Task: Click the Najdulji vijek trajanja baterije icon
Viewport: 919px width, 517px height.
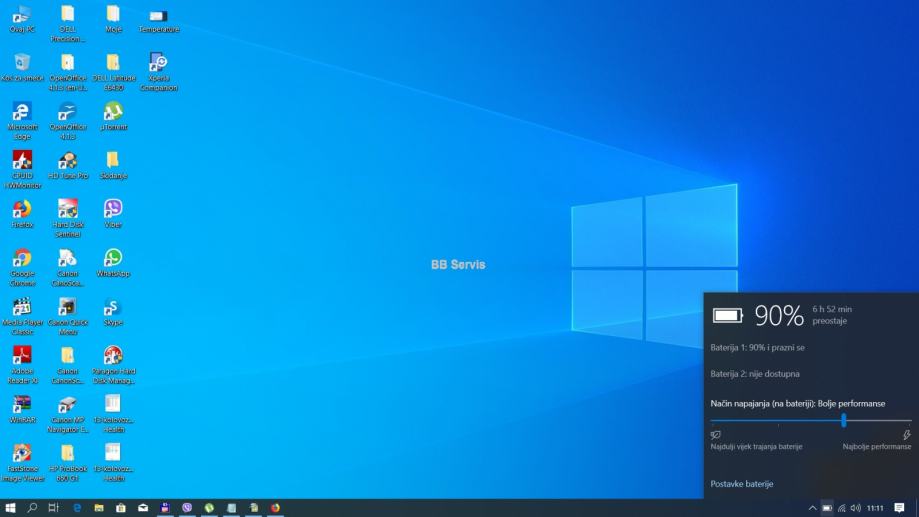Action: point(716,435)
